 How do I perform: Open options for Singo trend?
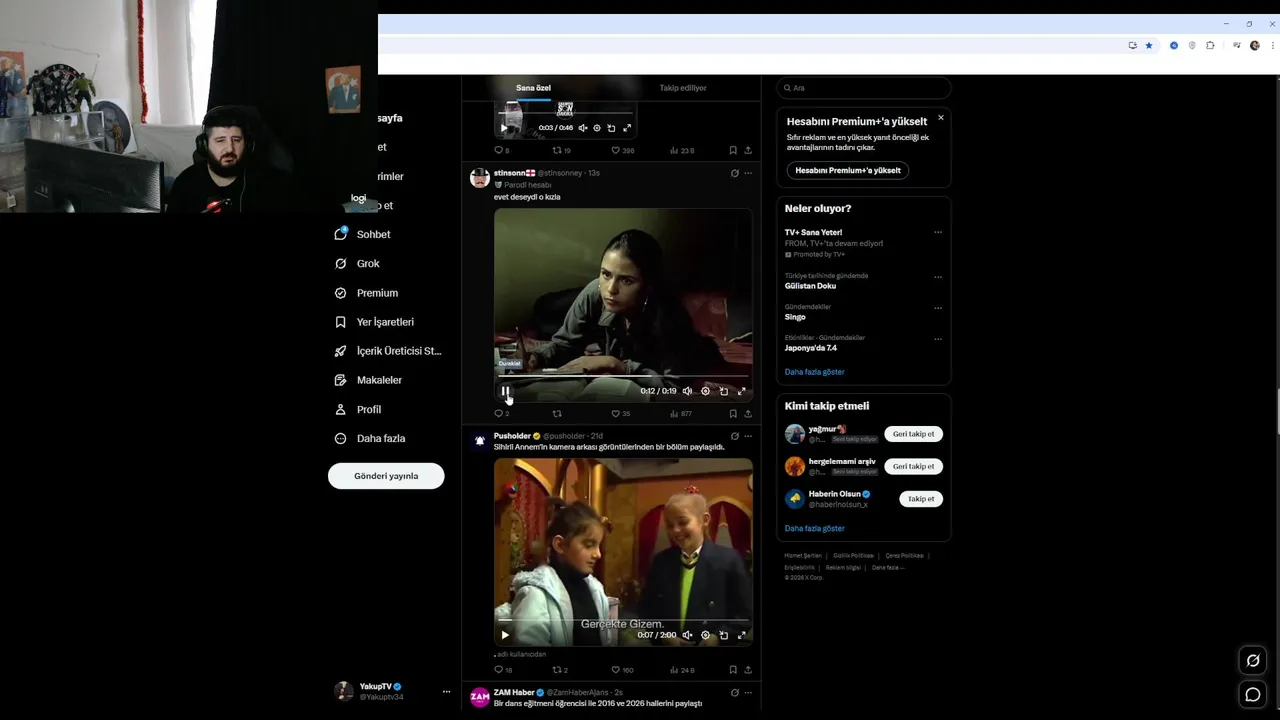coord(938,308)
